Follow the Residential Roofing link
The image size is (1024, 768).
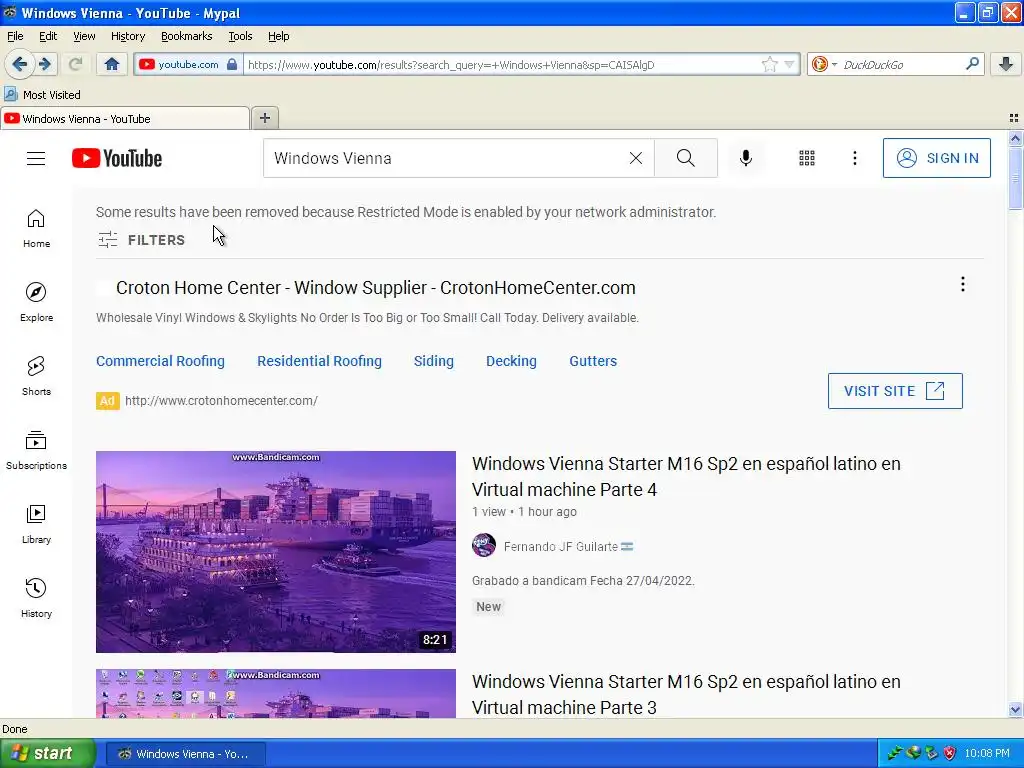tap(319, 361)
